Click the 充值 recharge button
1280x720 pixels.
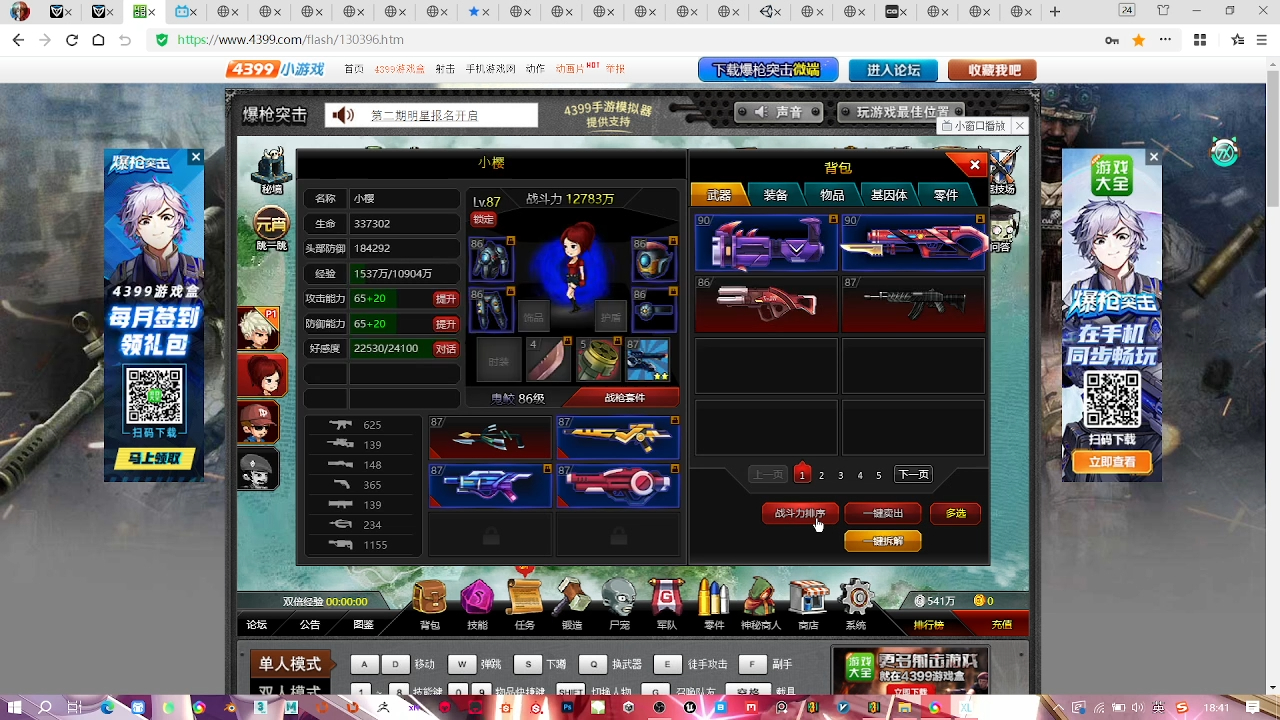(1001, 625)
